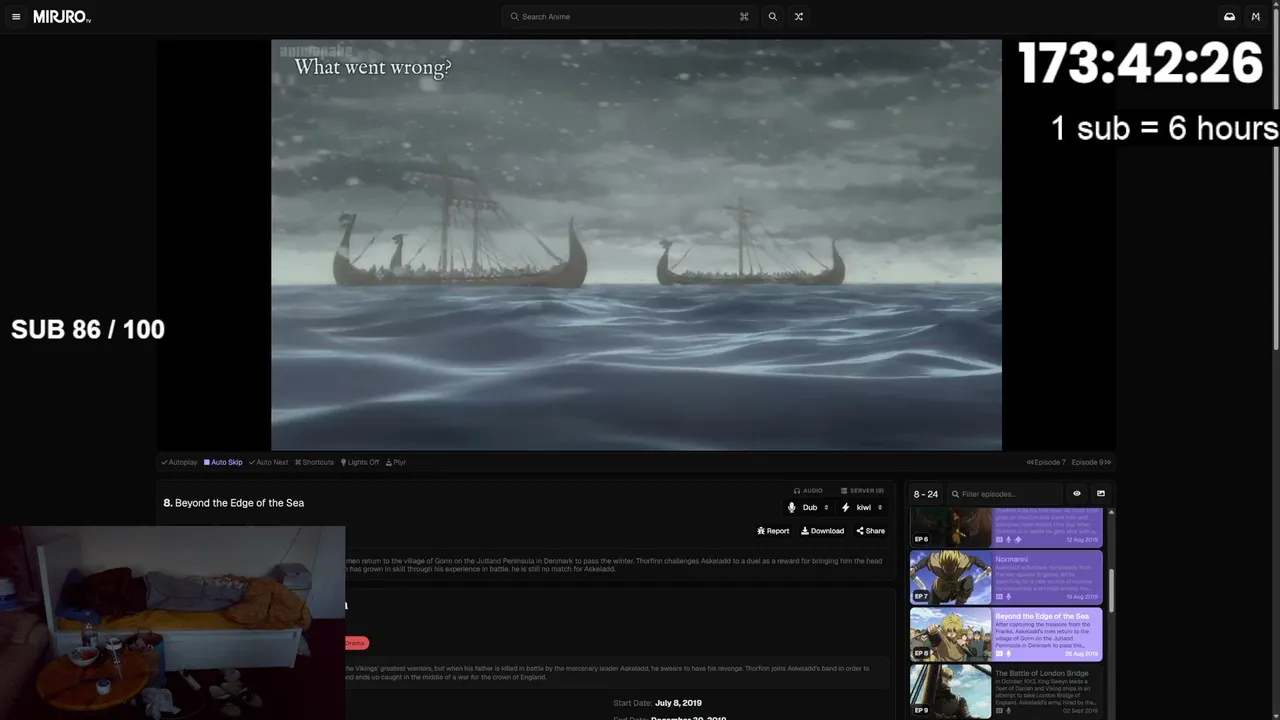The width and height of the screenshot is (1280, 720).
Task: Disable Auto Skip option
Action: coord(223,462)
